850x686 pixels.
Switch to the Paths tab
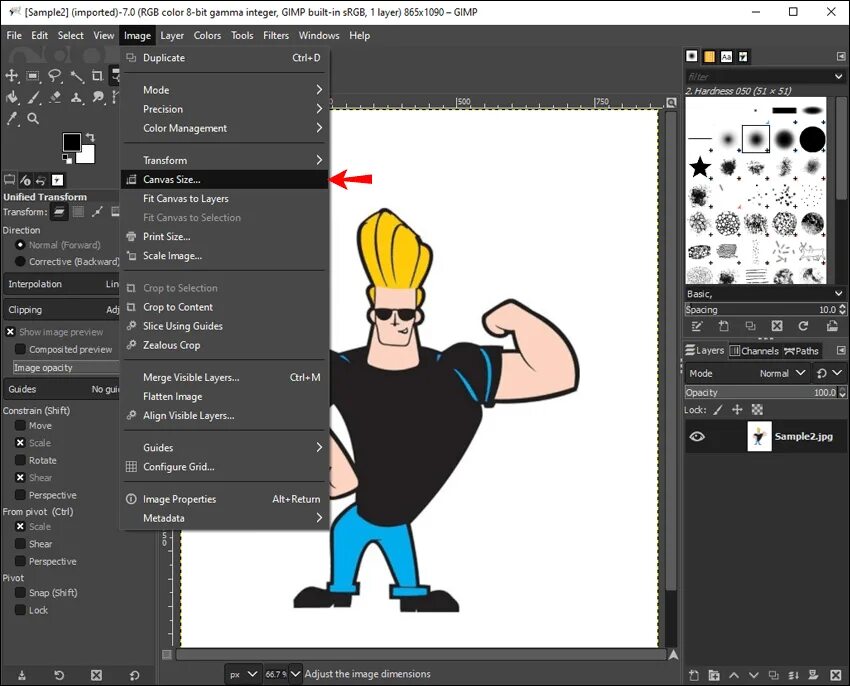point(801,351)
